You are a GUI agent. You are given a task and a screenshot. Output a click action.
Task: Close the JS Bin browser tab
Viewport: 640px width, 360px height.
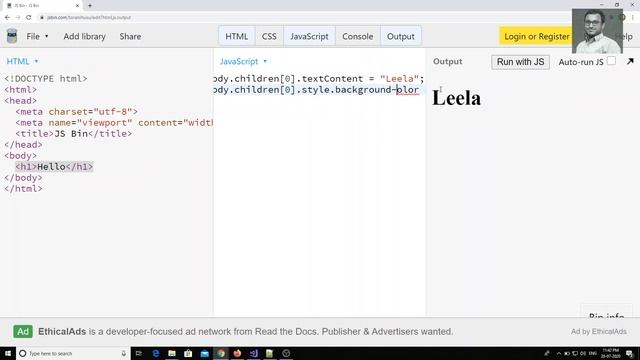[77, 5]
